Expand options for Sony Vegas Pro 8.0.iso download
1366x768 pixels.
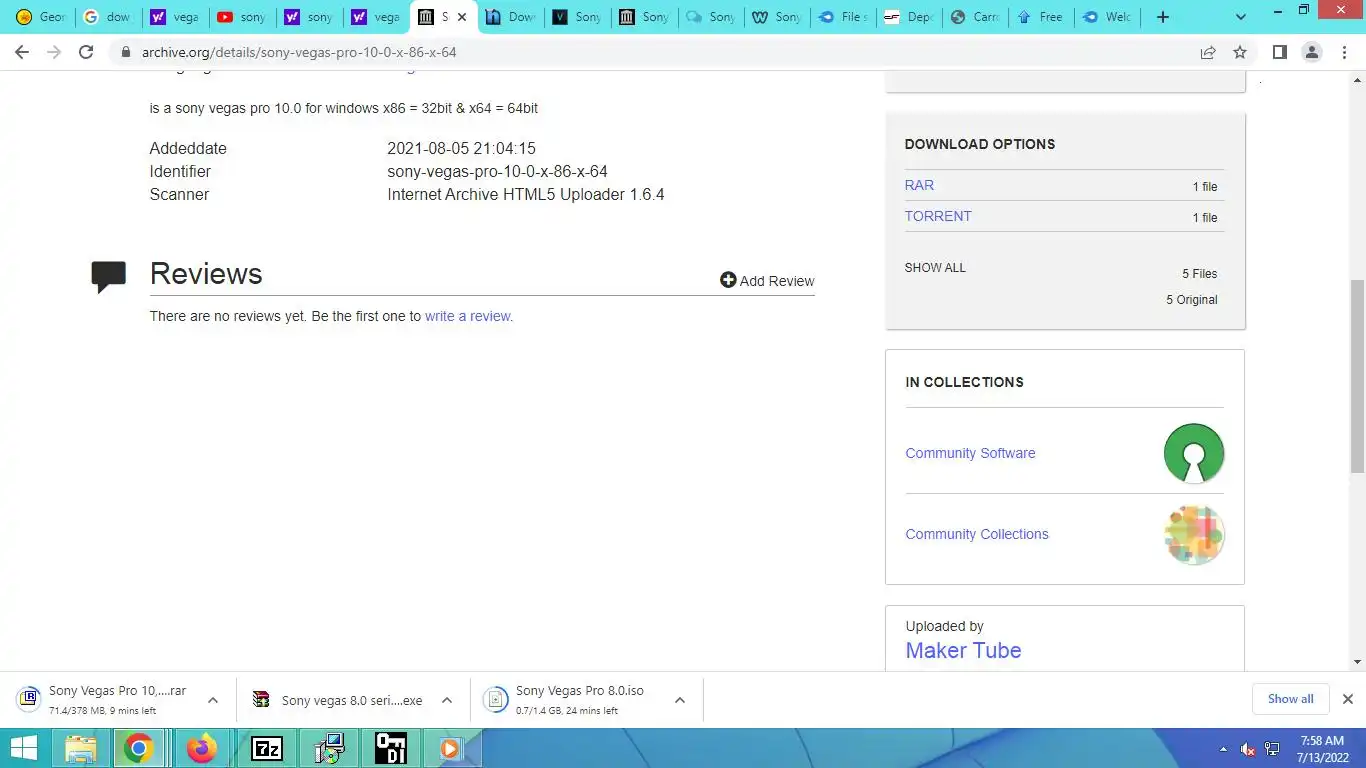pyautogui.click(x=679, y=700)
